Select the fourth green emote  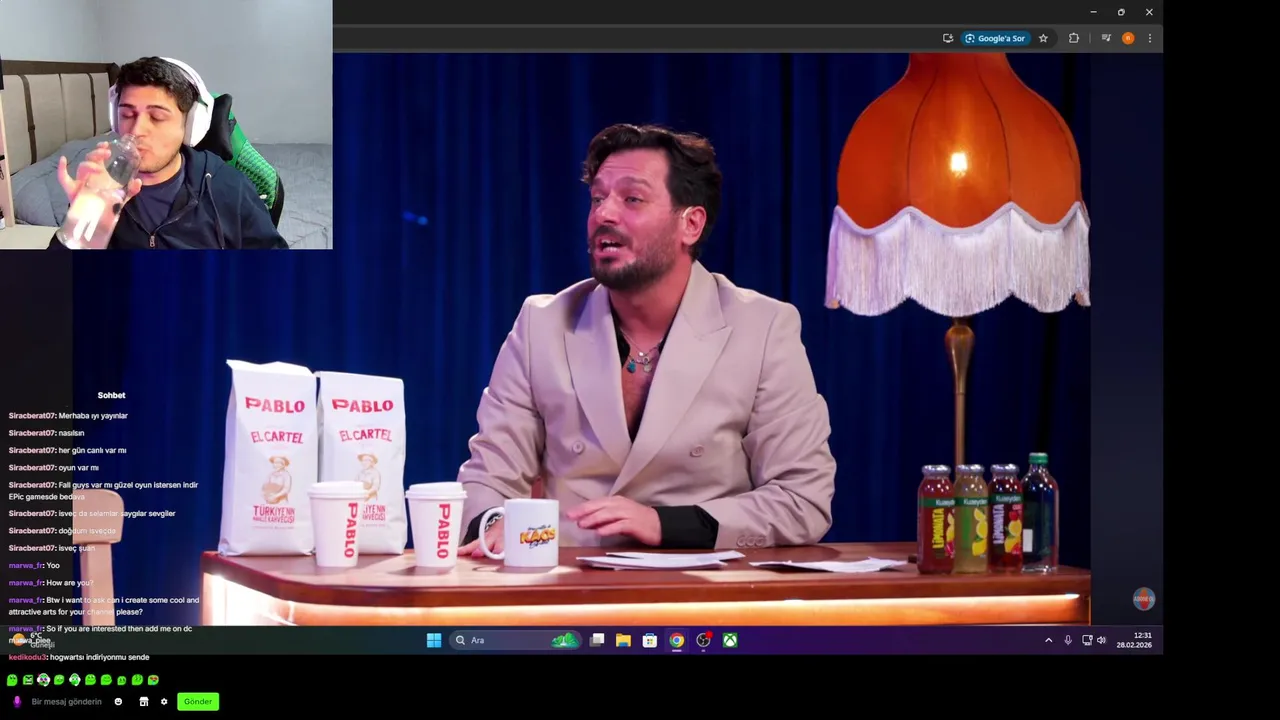[x=59, y=680]
